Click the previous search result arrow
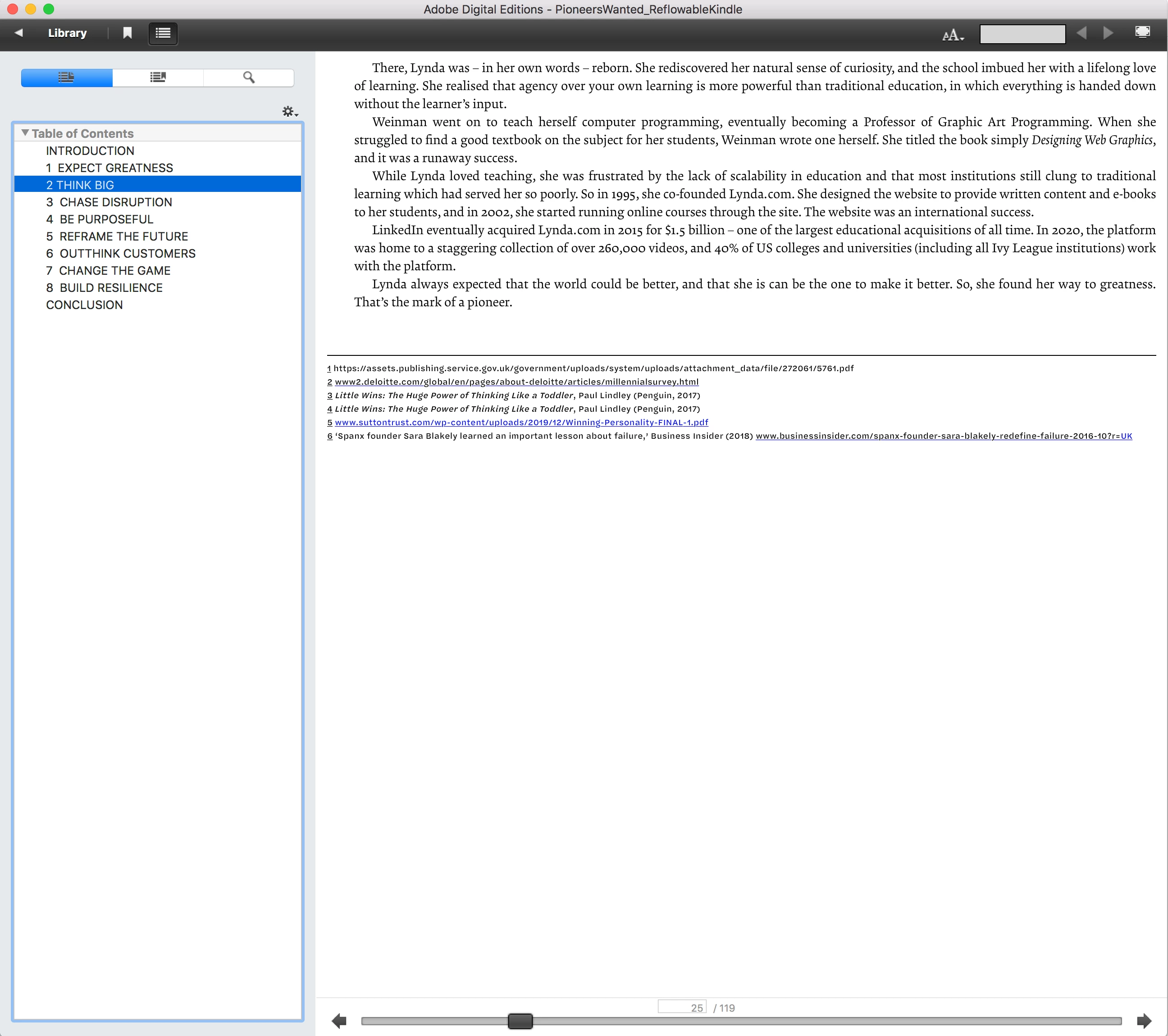This screenshot has height=1036, width=1168. [1081, 33]
